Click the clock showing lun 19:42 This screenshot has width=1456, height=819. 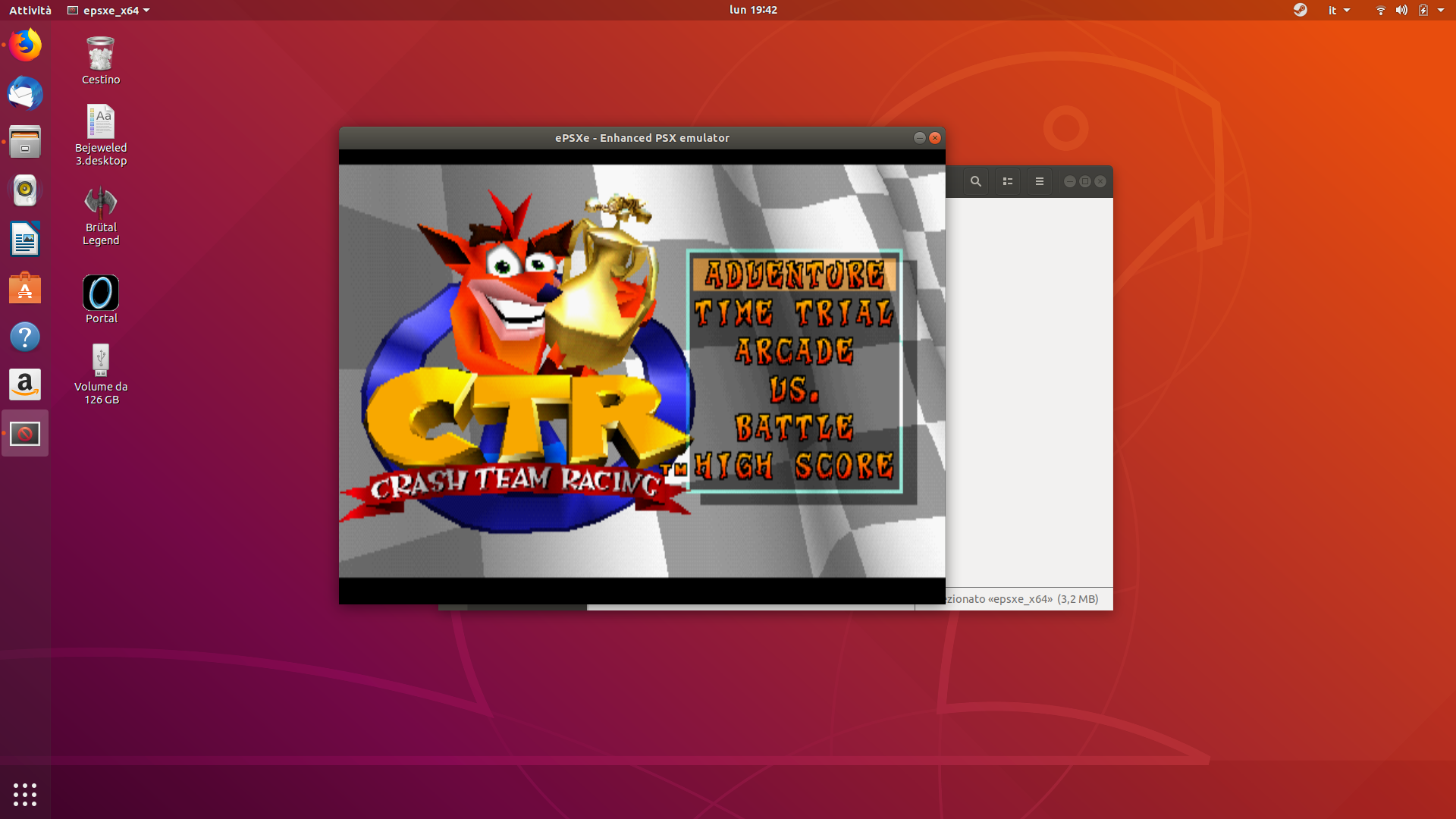tap(752, 10)
